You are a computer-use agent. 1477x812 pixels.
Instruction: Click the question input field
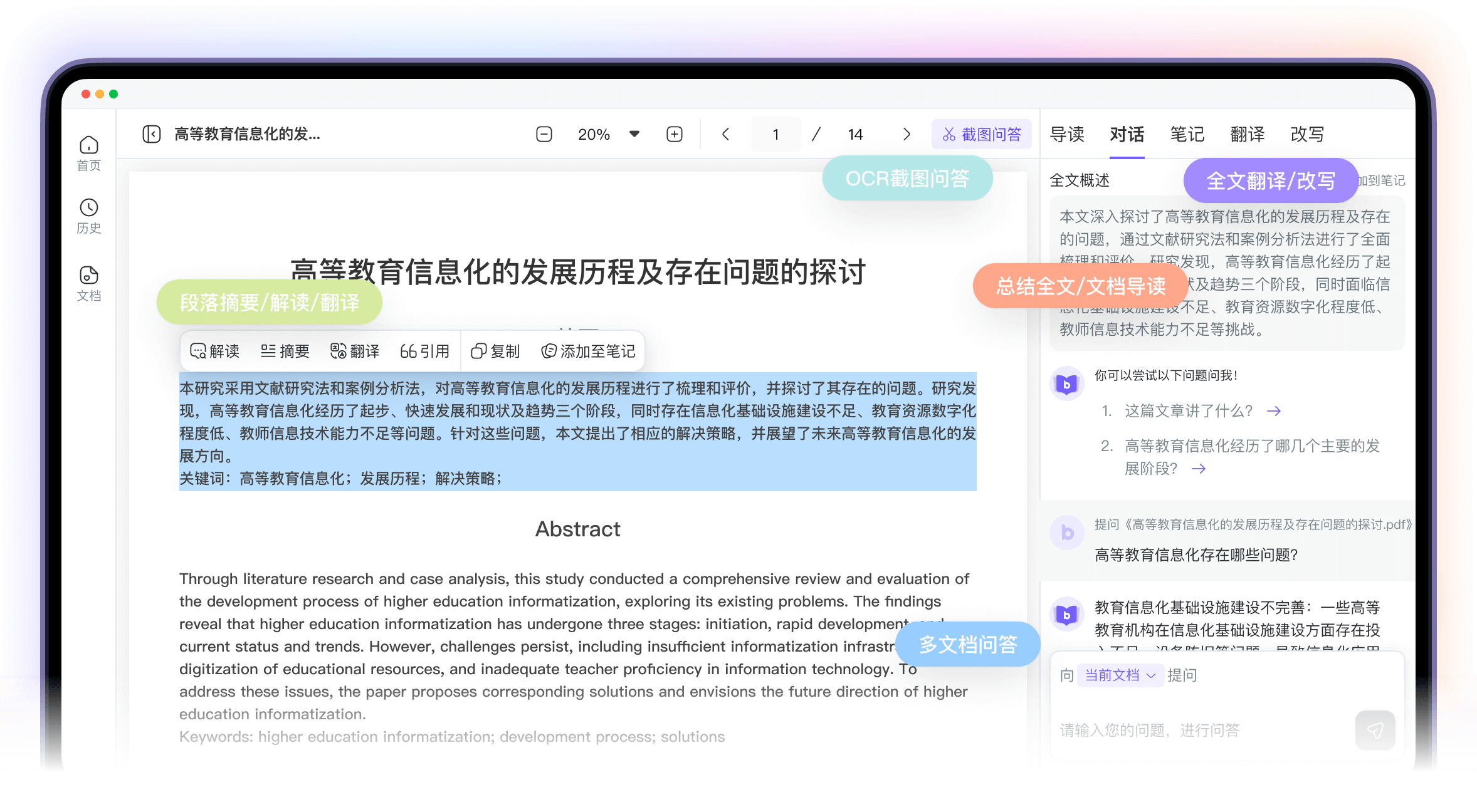pos(1191,729)
